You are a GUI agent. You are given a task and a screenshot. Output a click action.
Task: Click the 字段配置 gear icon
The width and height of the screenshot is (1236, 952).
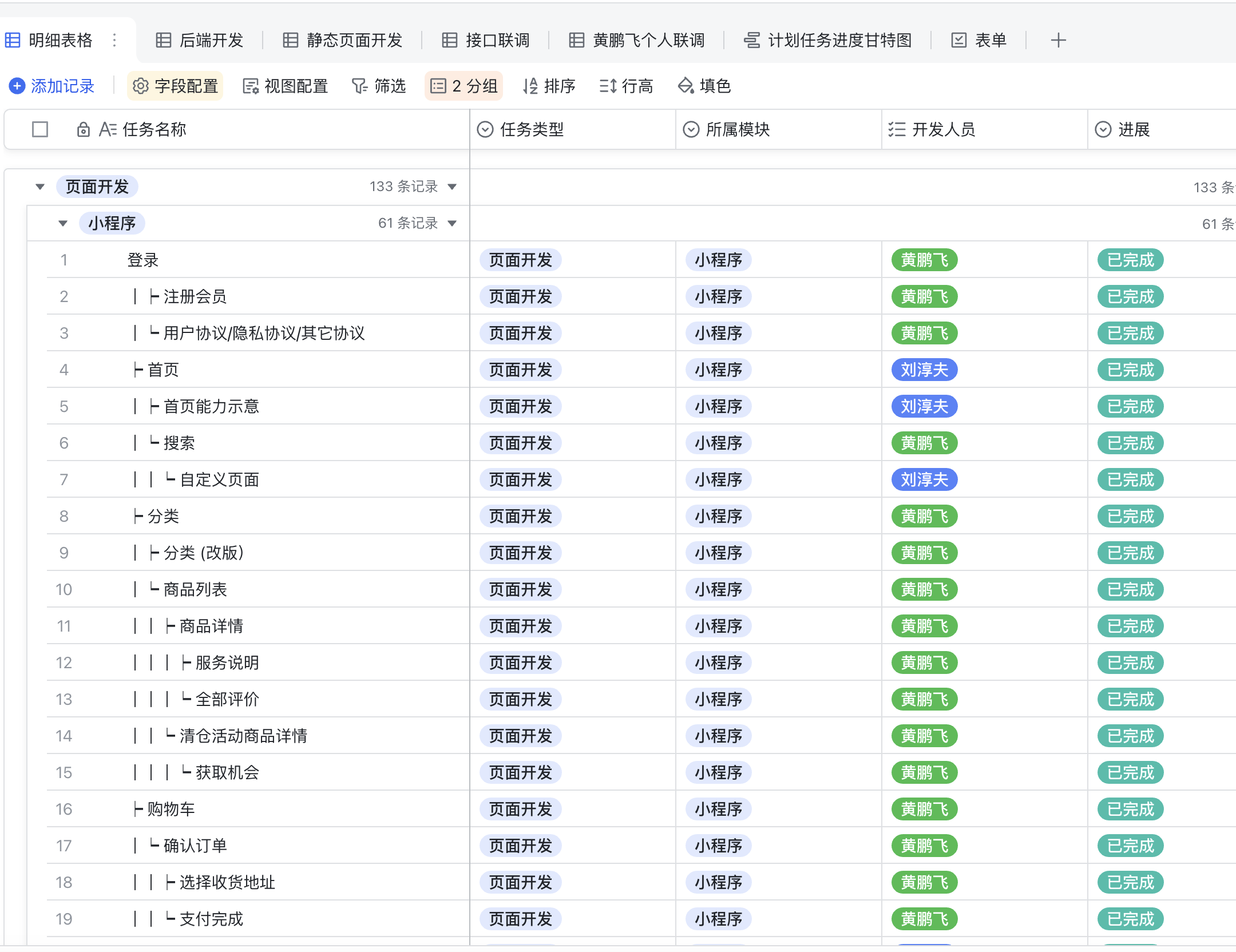click(x=140, y=86)
